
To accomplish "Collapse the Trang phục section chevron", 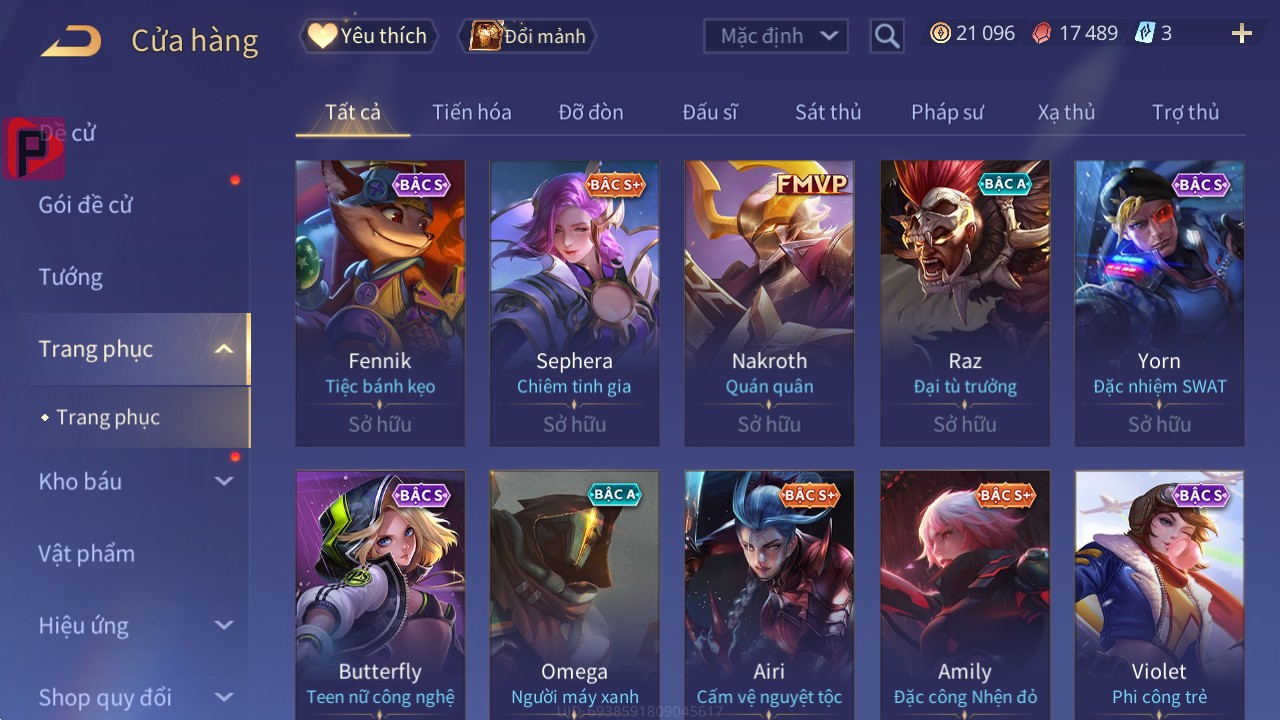I will (224, 349).
